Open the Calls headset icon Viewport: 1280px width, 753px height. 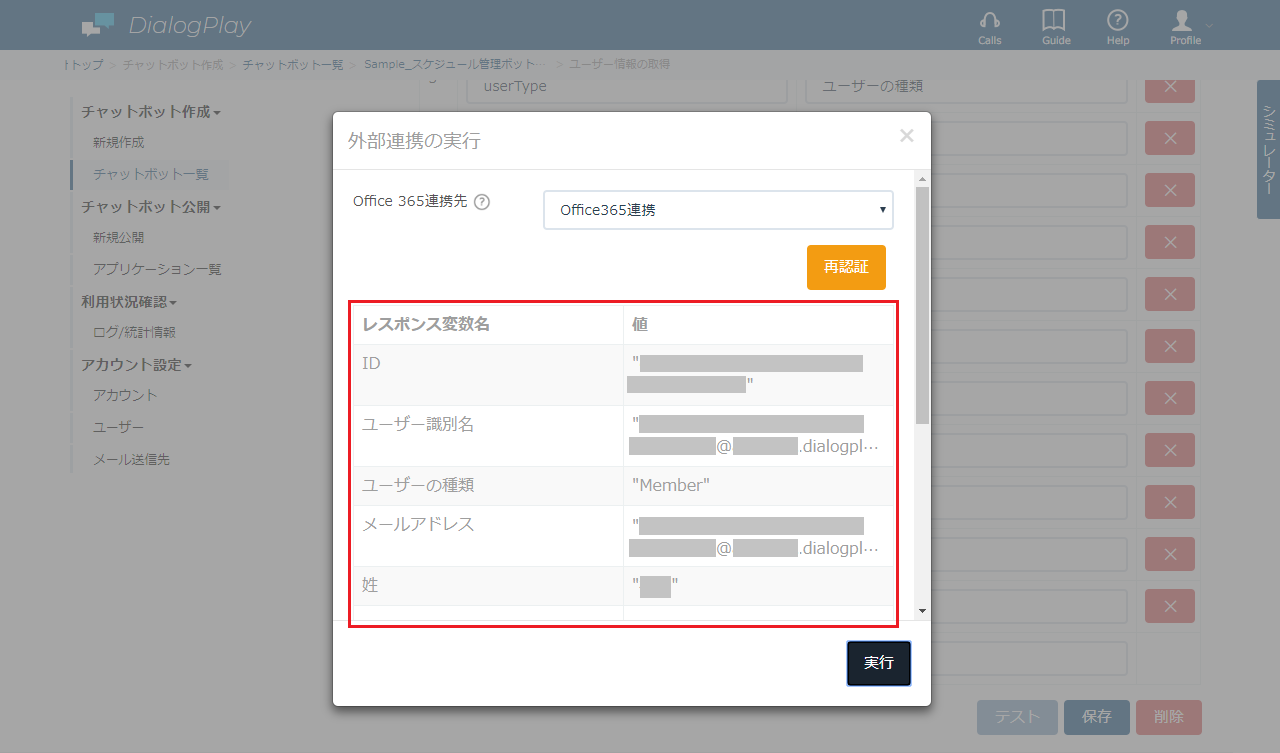pyautogui.click(x=990, y=27)
